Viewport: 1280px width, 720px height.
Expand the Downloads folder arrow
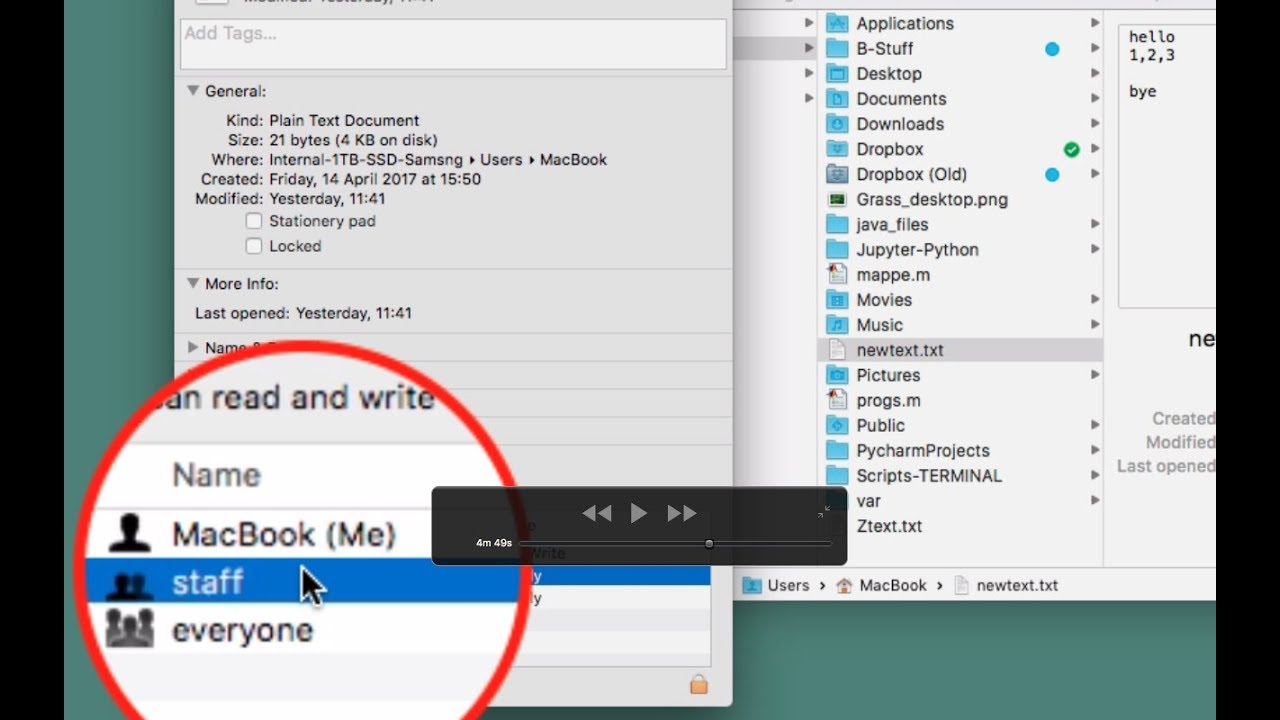1096,124
